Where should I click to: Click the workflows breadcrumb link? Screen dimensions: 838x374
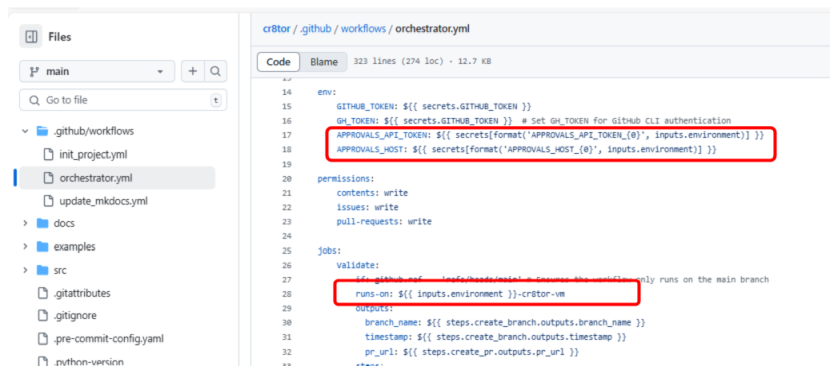coord(363,29)
